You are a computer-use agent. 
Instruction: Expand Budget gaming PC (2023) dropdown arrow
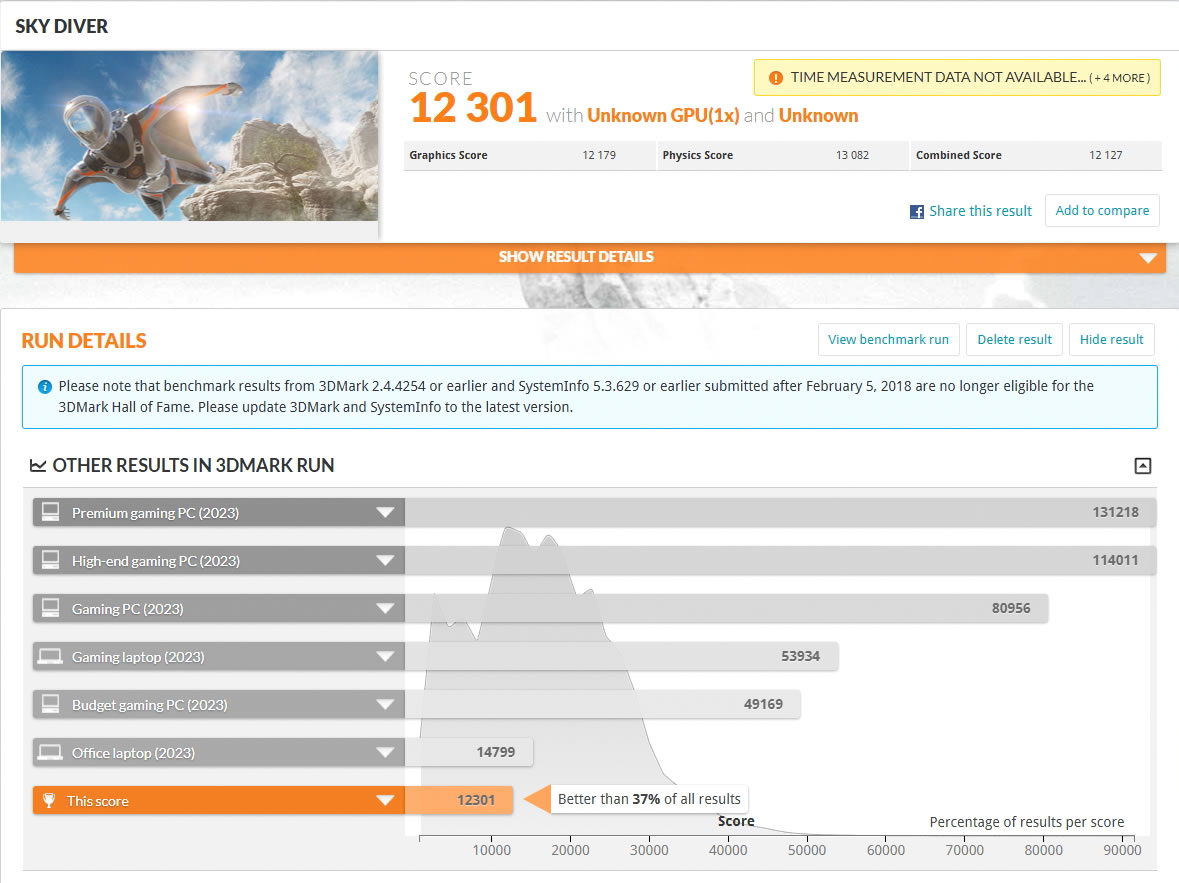pos(385,705)
